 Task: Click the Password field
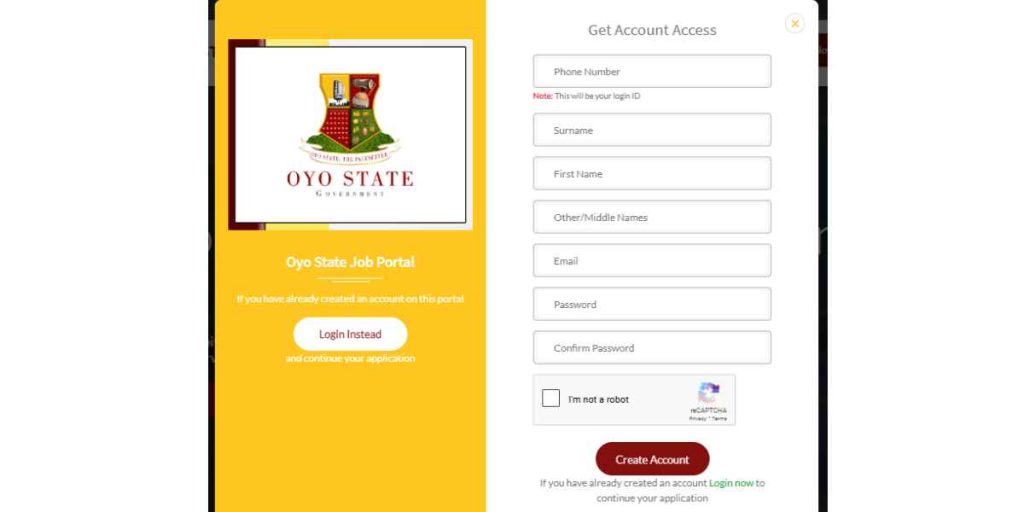coord(652,304)
